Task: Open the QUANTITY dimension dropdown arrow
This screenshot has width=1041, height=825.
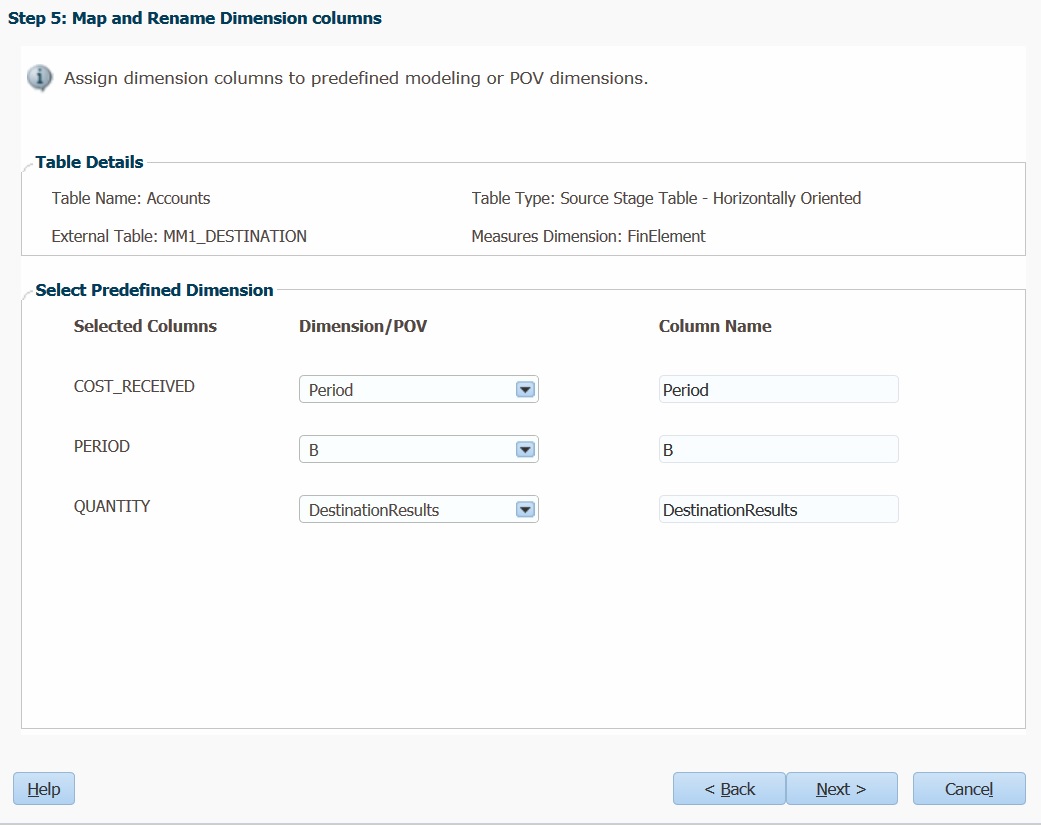Action: 525,510
